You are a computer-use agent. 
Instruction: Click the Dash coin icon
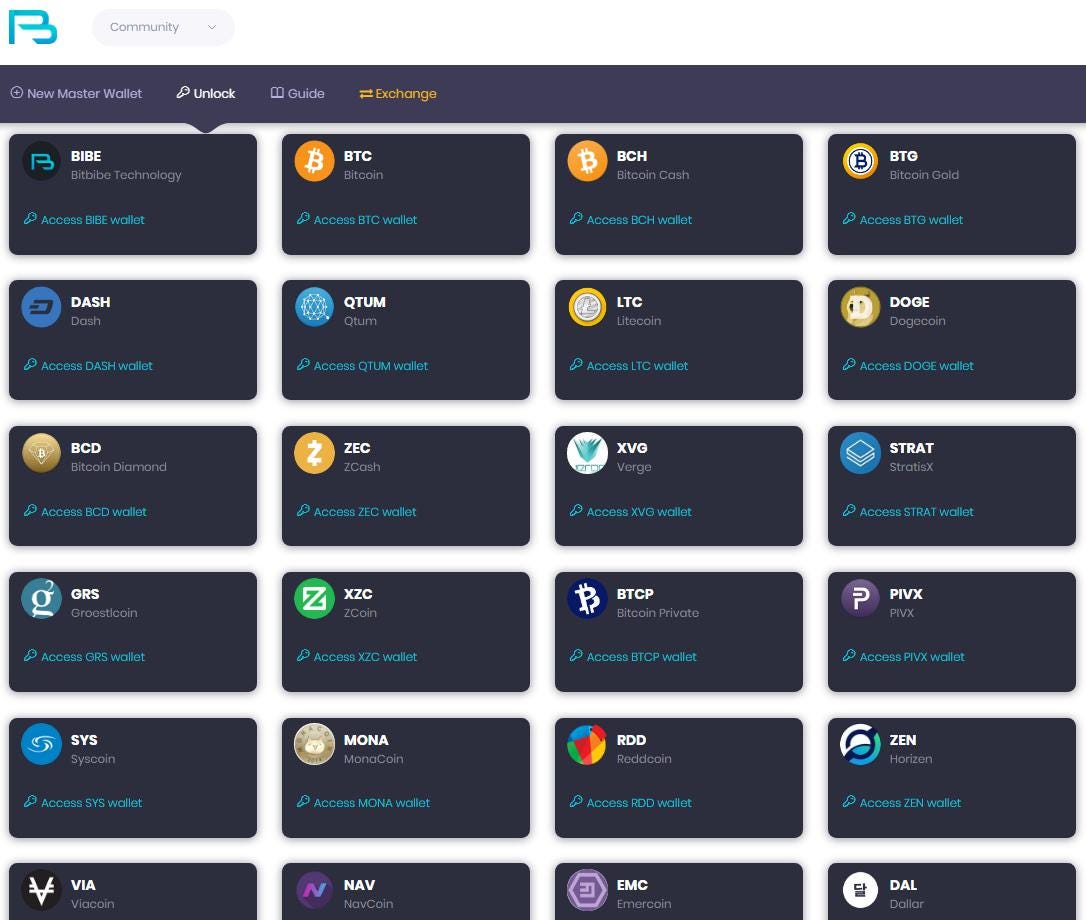pyautogui.click(x=42, y=307)
